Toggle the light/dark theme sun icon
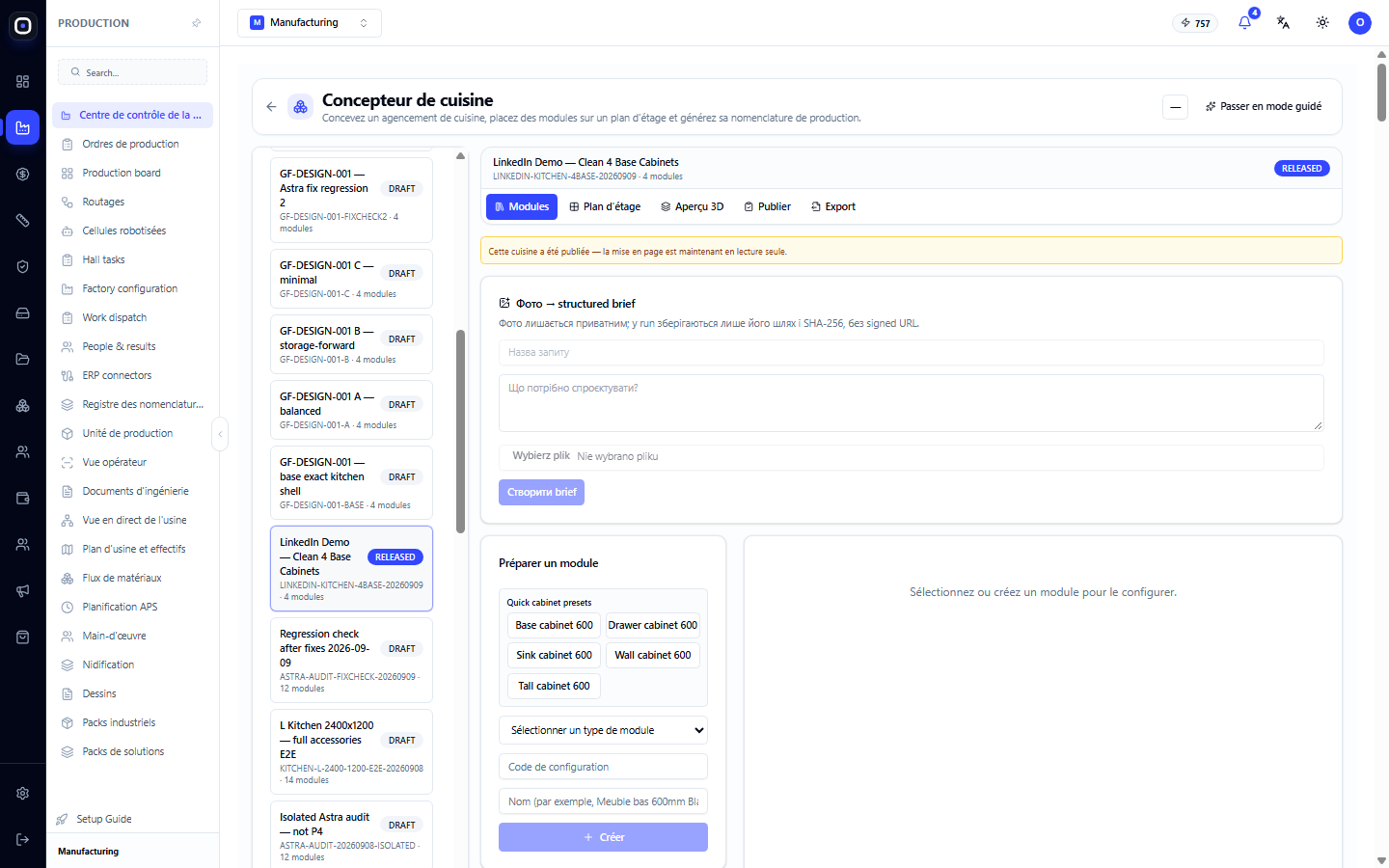Image resolution: width=1389 pixels, height=868 pixels. [1322, 22]
